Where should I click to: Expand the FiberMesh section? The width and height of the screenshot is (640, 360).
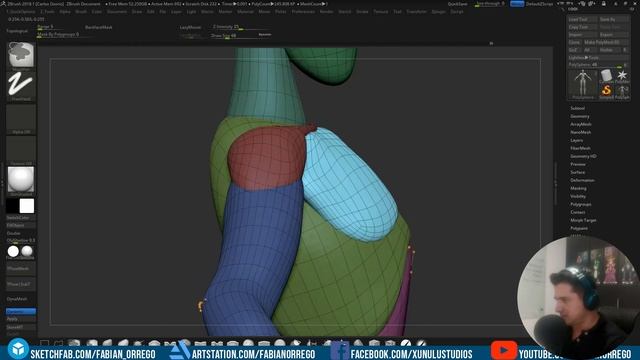tap(580, 148)
